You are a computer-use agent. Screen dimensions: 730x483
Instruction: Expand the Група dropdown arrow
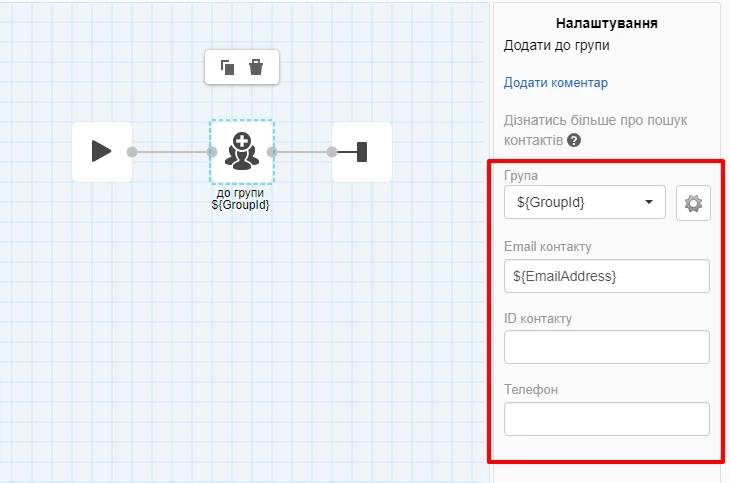pyautogui.click(x=650, y=203)
